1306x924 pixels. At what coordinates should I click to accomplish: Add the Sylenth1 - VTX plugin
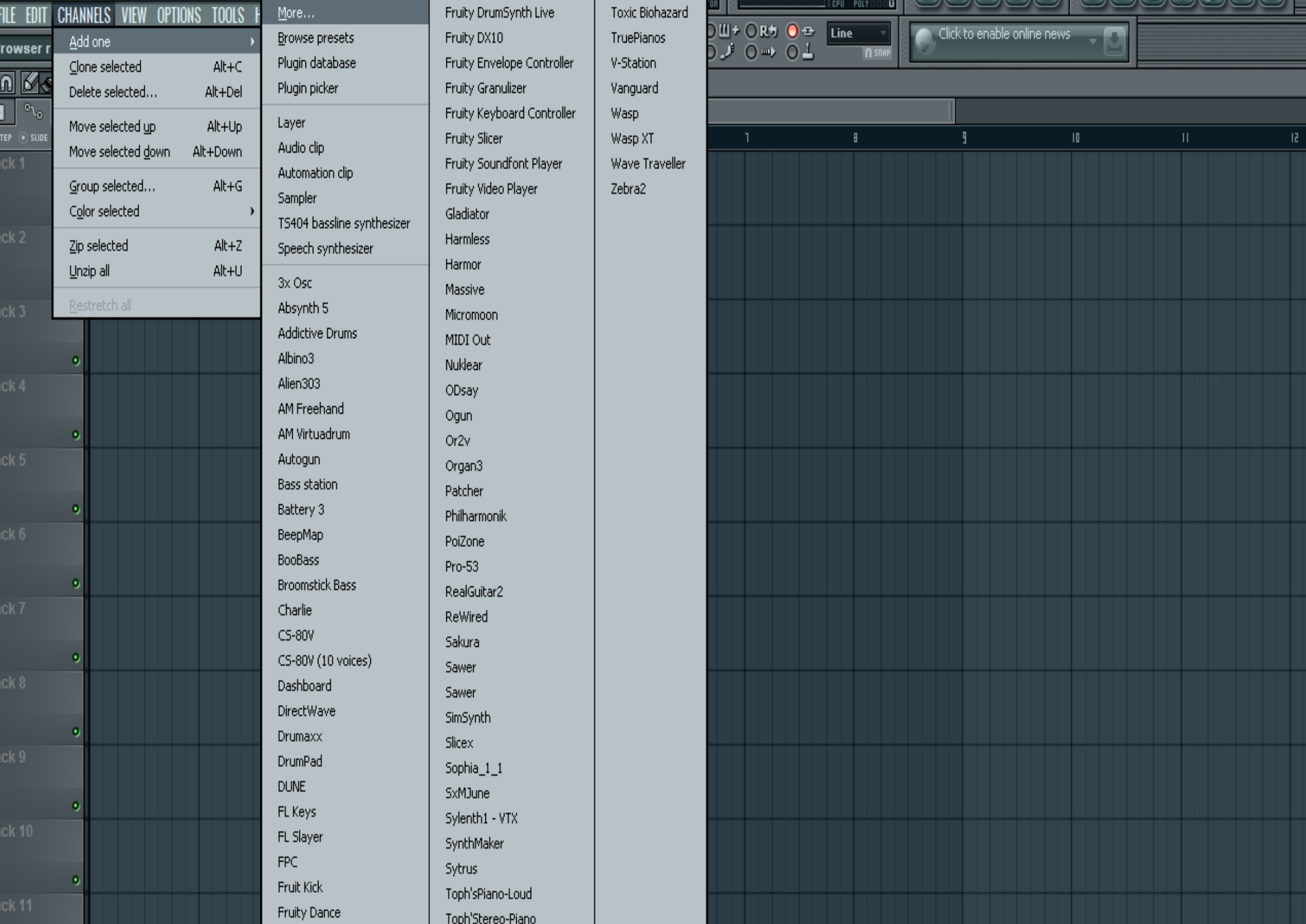pyautogui.click(x=512, y=818)
